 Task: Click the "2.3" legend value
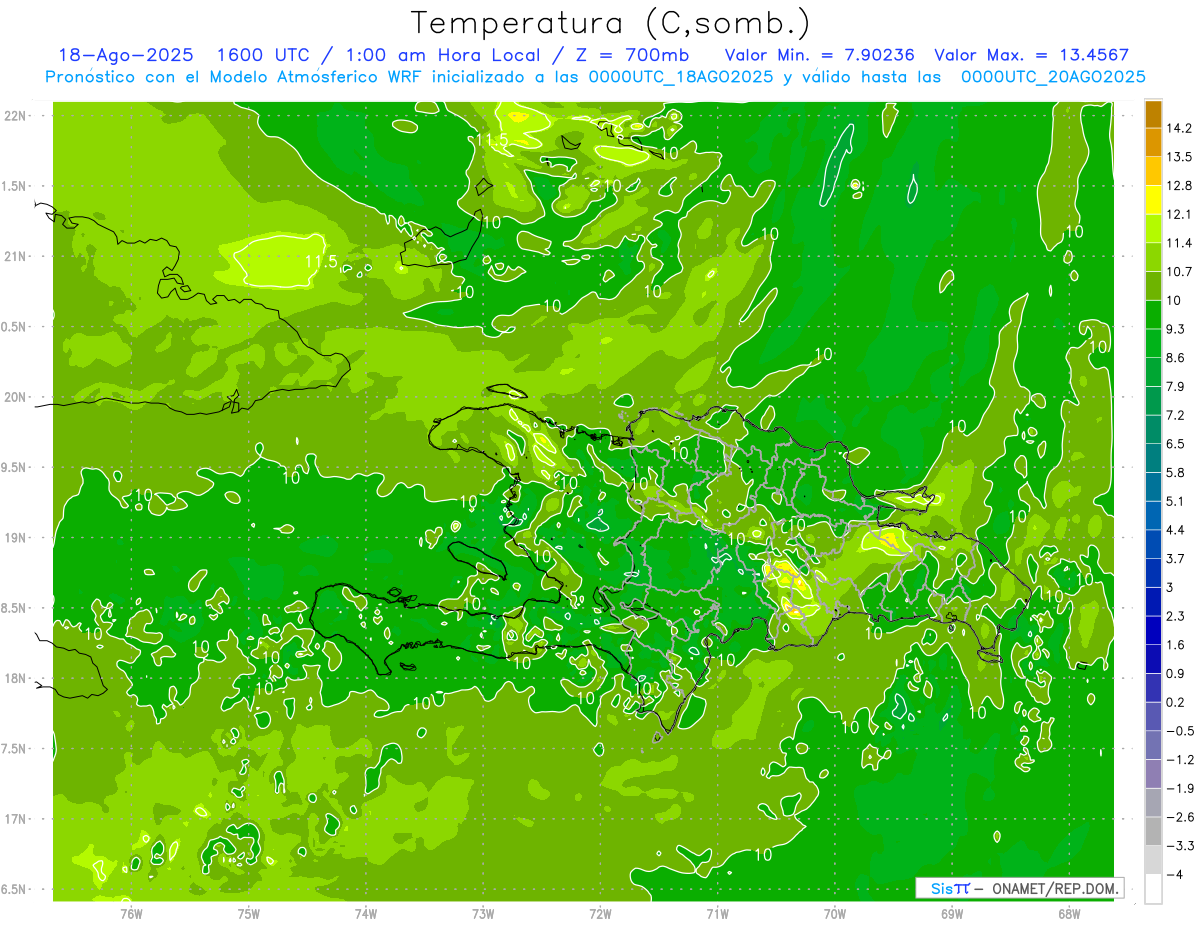pos(1175,616)
